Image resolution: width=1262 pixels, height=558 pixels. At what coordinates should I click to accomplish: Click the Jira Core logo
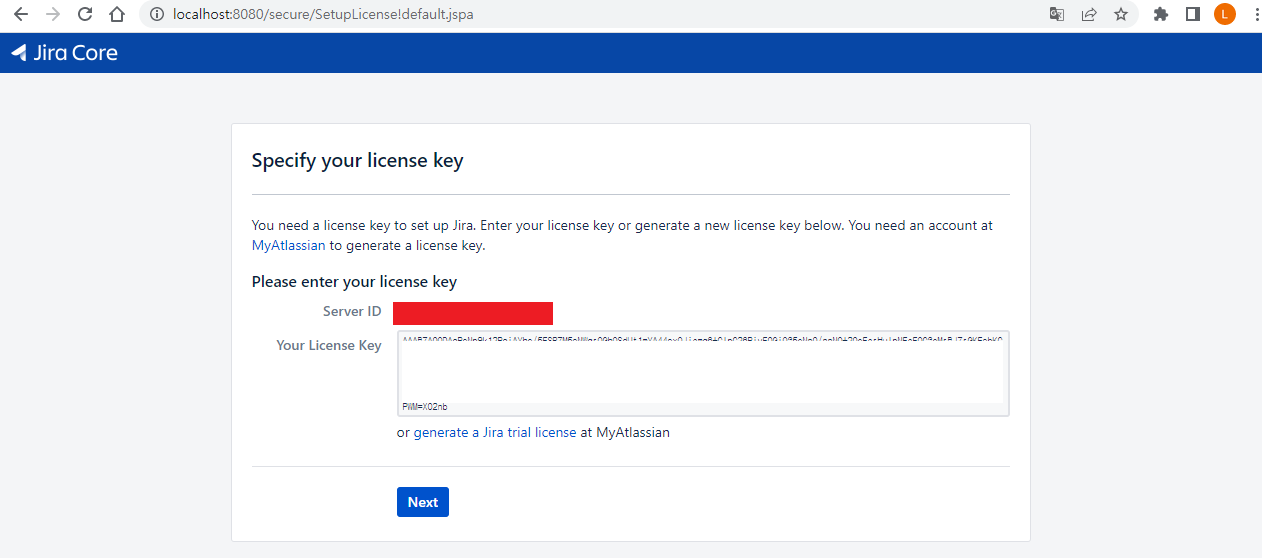tap(64, 53)
